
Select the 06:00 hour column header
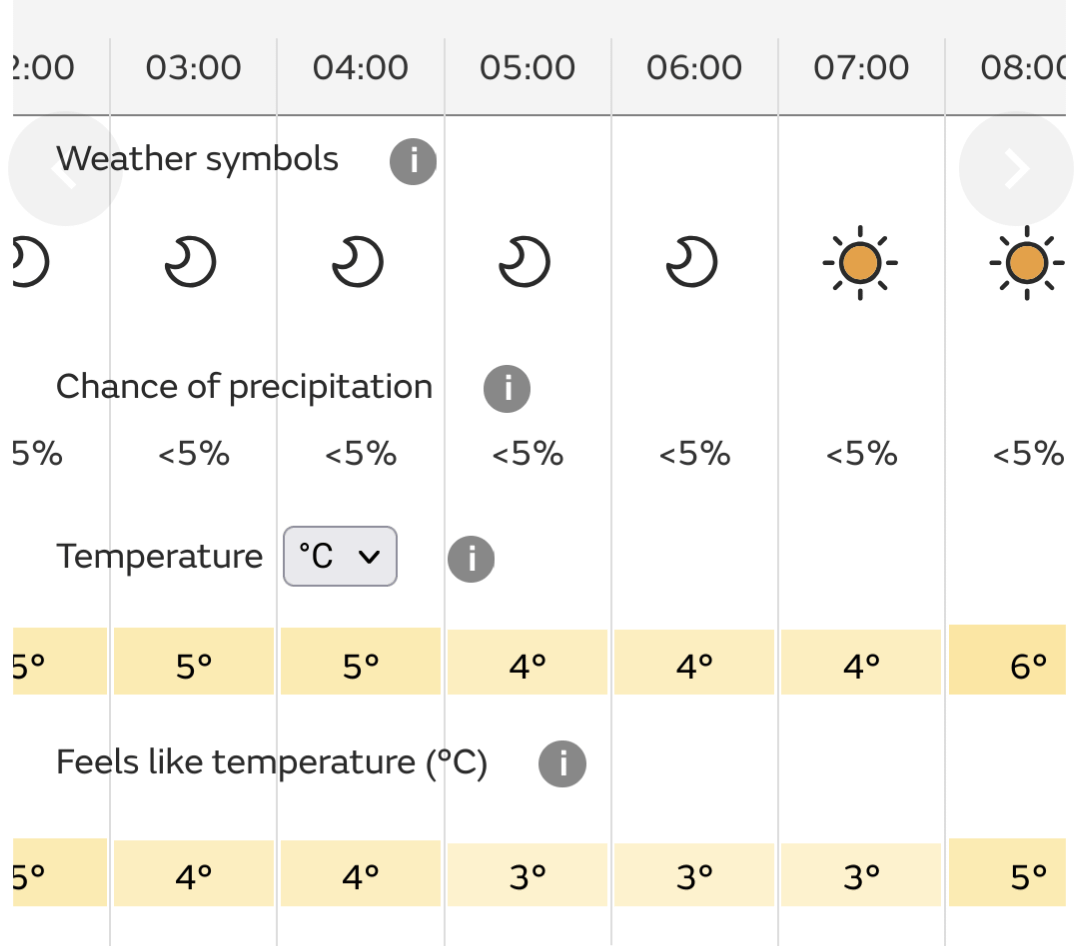pos(694,68)
